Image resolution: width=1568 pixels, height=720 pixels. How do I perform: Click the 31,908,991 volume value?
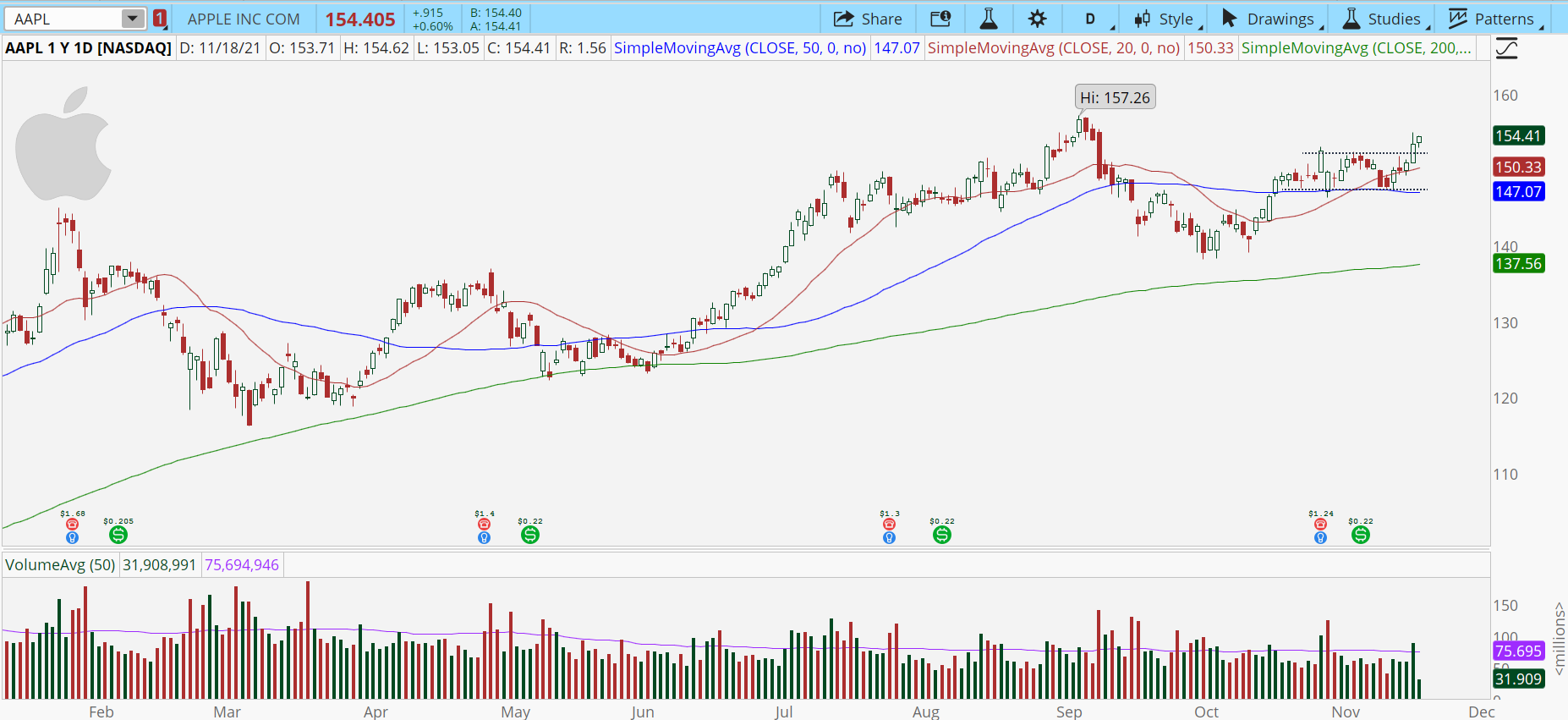tap(159, 564)
